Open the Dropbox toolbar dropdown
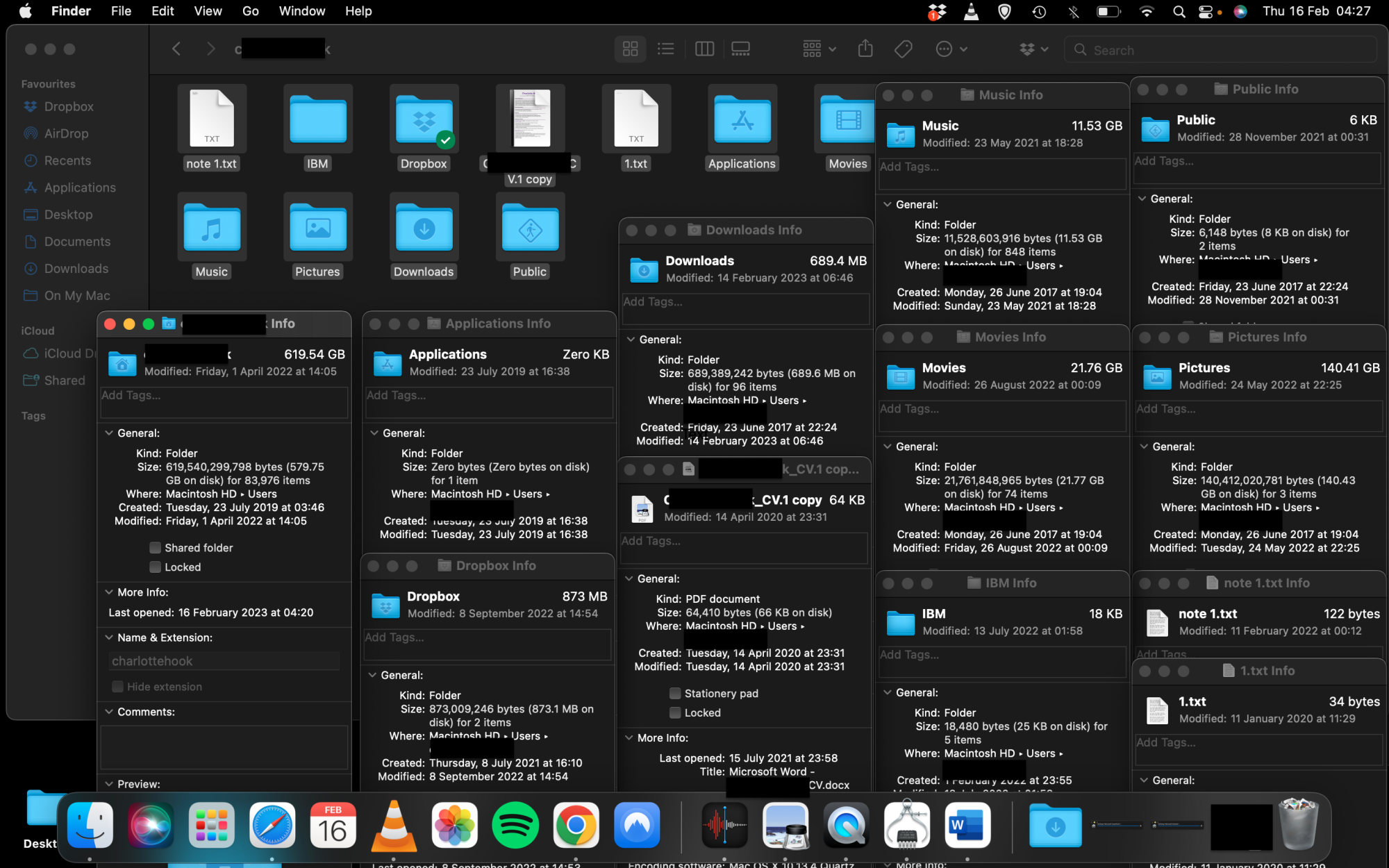This screenshot has width=1389, height=868. [1034, 49]
